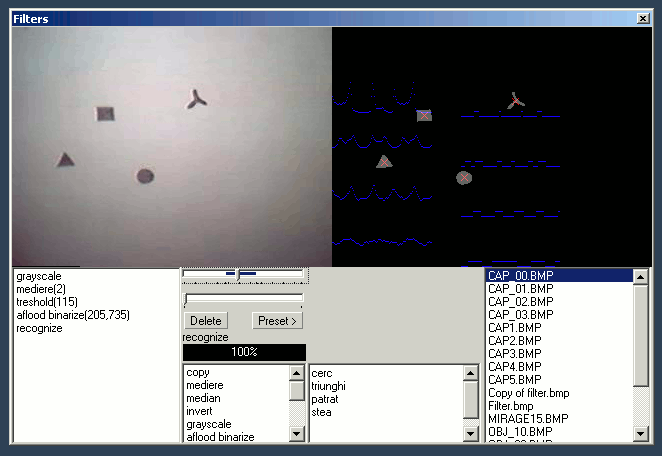Click the lower parameter slider handle

(186, 299)
